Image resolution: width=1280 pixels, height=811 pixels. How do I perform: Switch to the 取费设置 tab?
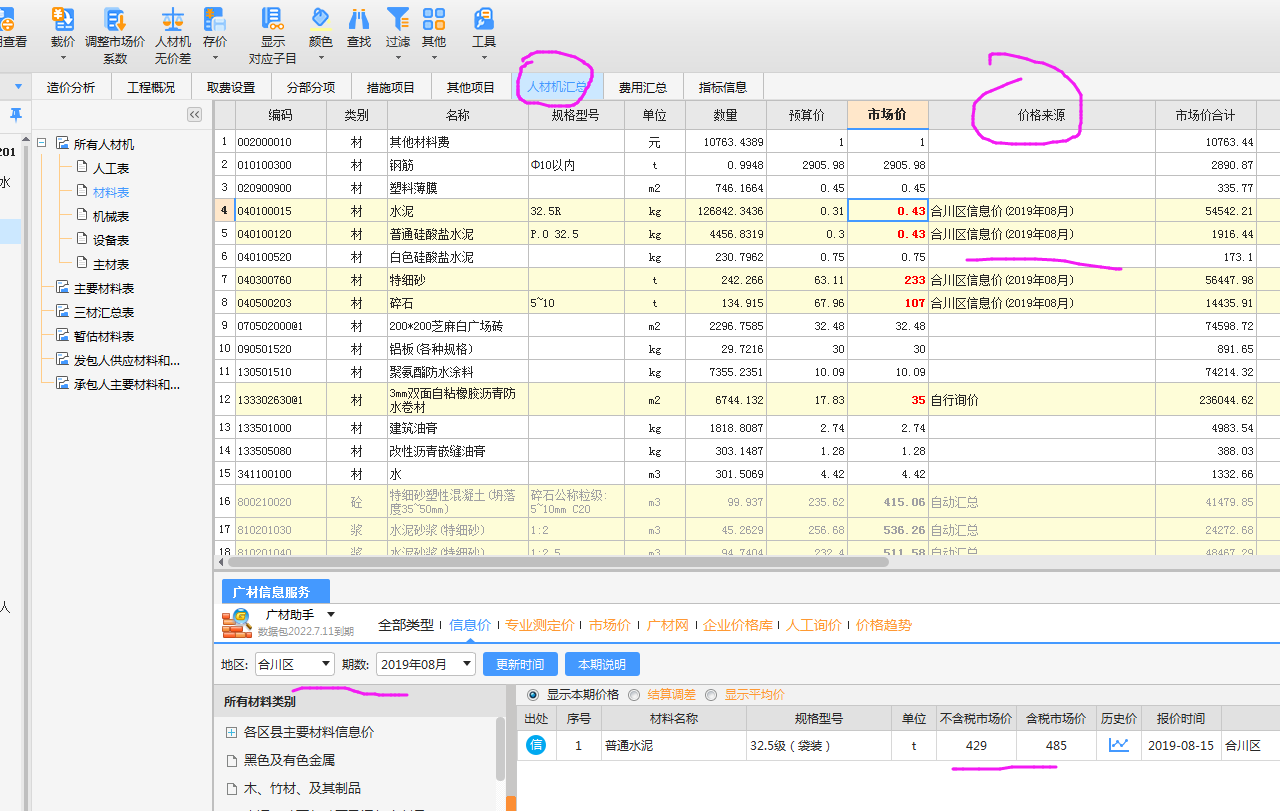pyautogui.click(x=231, y=87)
